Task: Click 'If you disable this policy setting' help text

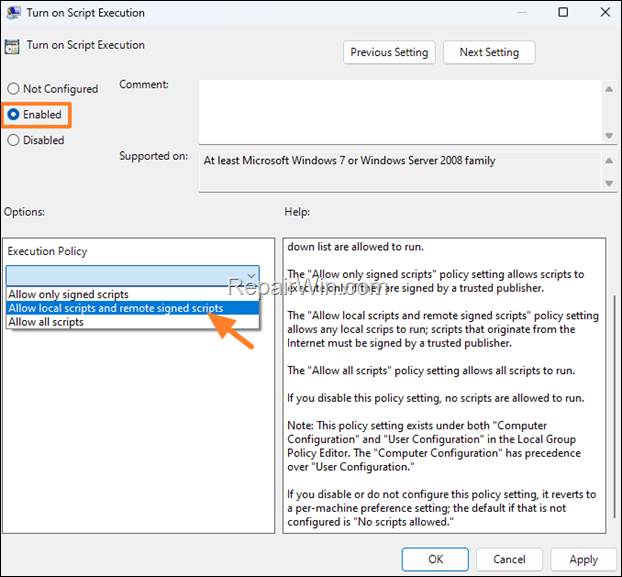Action: (435, 398)
